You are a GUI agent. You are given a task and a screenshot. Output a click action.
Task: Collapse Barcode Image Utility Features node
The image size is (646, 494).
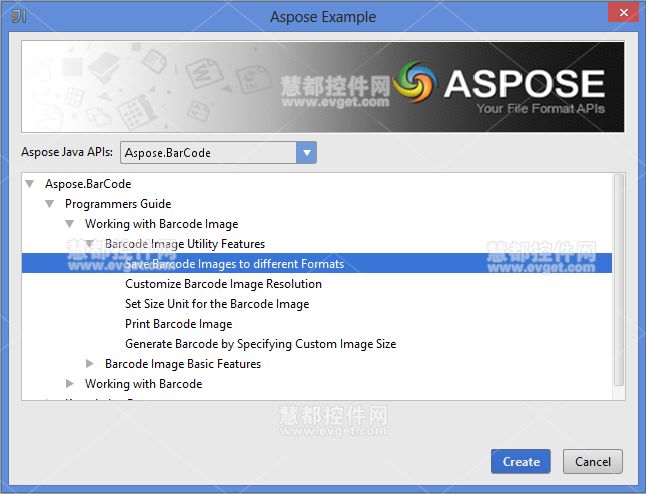click(x=89, y=244)
